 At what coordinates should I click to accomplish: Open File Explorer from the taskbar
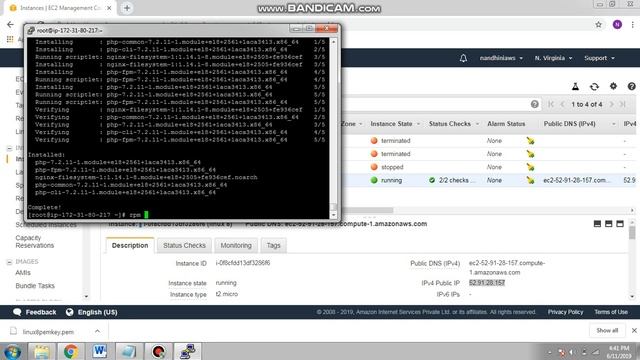(x=41, y=351)
